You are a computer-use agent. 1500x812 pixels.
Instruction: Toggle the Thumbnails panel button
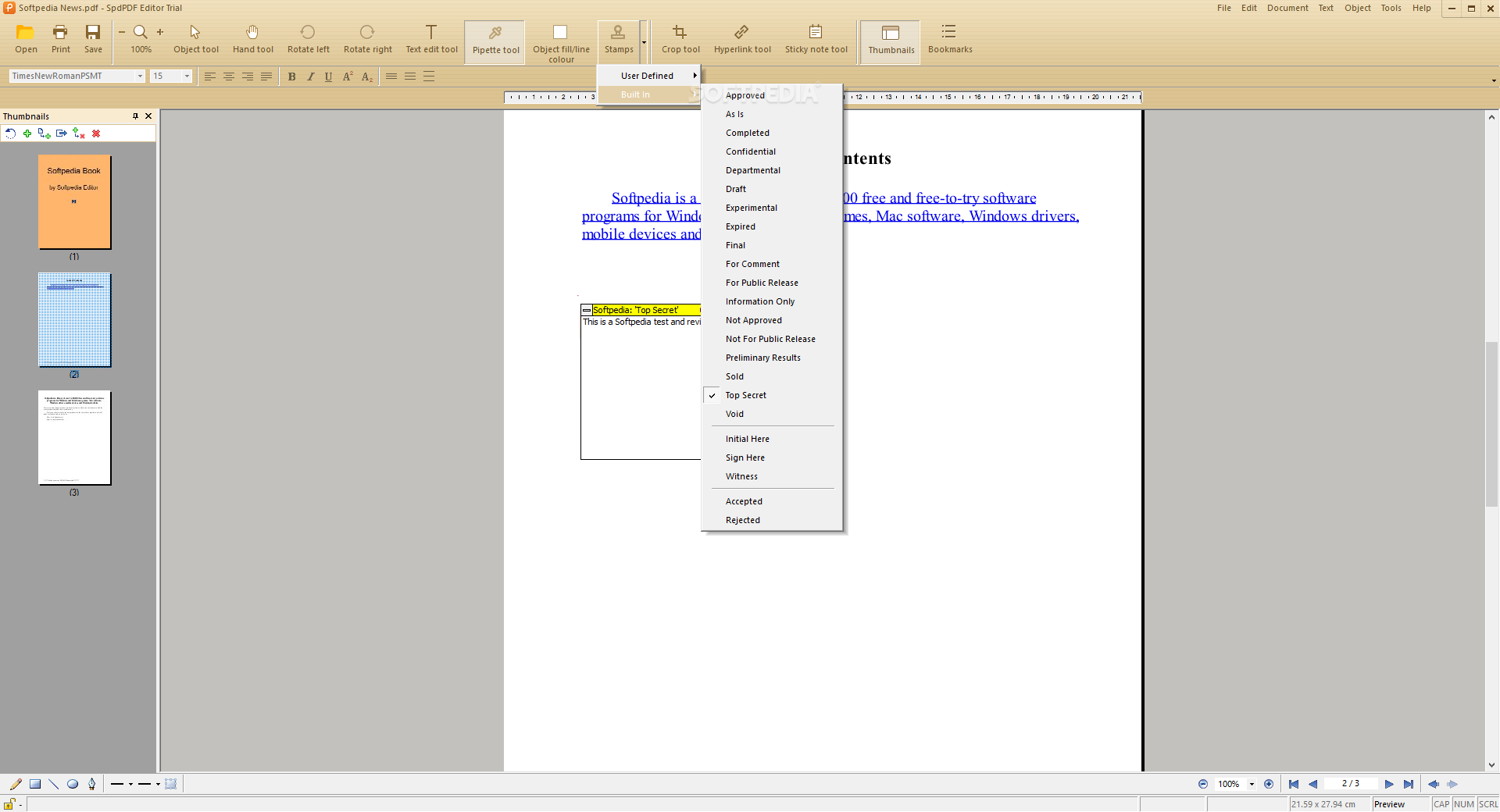click(891, 41)
